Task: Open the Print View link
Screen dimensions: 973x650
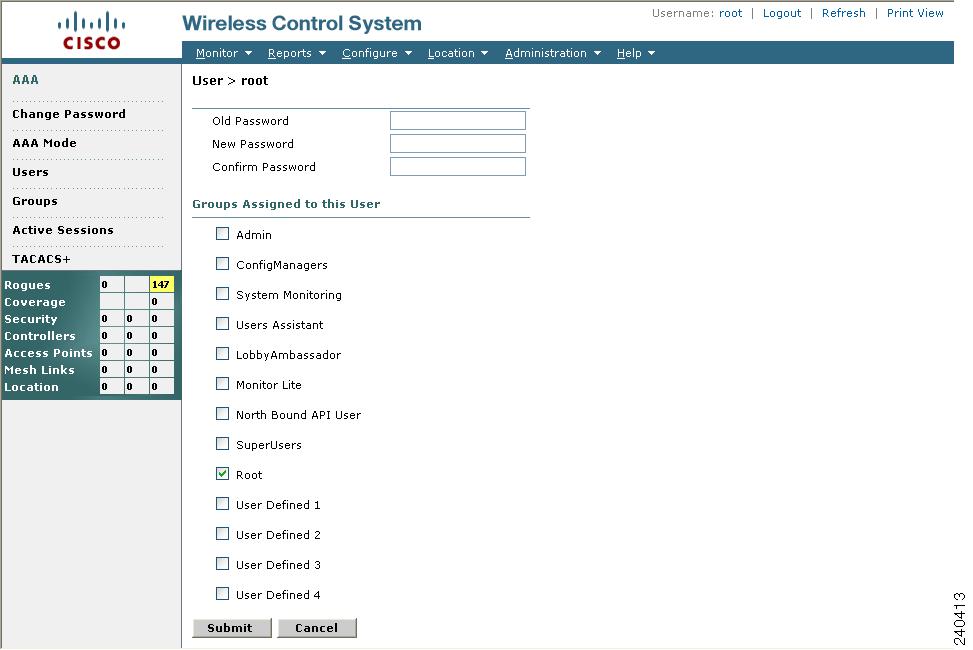Action: point(915,13)
